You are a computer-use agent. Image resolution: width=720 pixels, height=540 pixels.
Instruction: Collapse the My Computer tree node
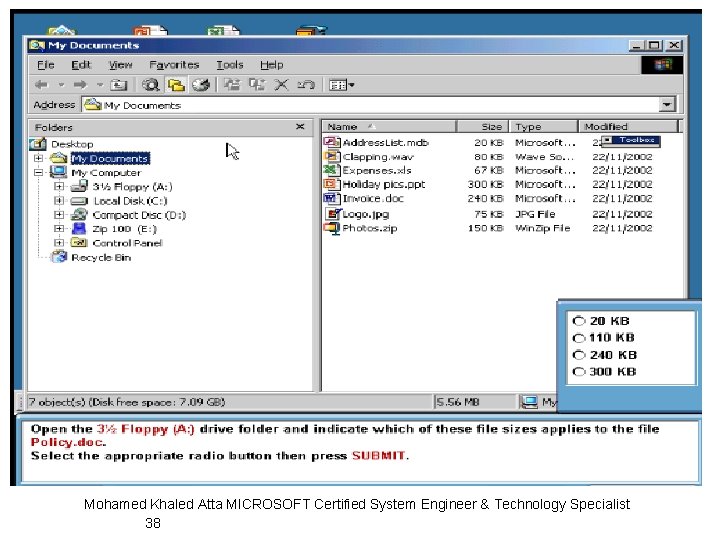[x=39, y=173]
